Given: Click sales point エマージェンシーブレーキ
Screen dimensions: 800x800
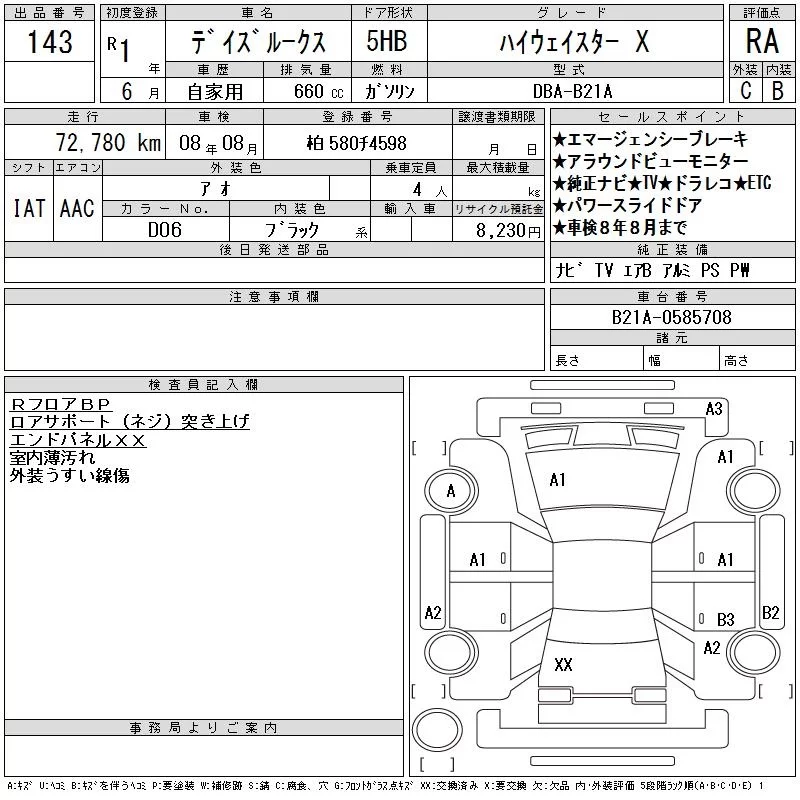Looking at the screenshot, I should click(650, 139).
